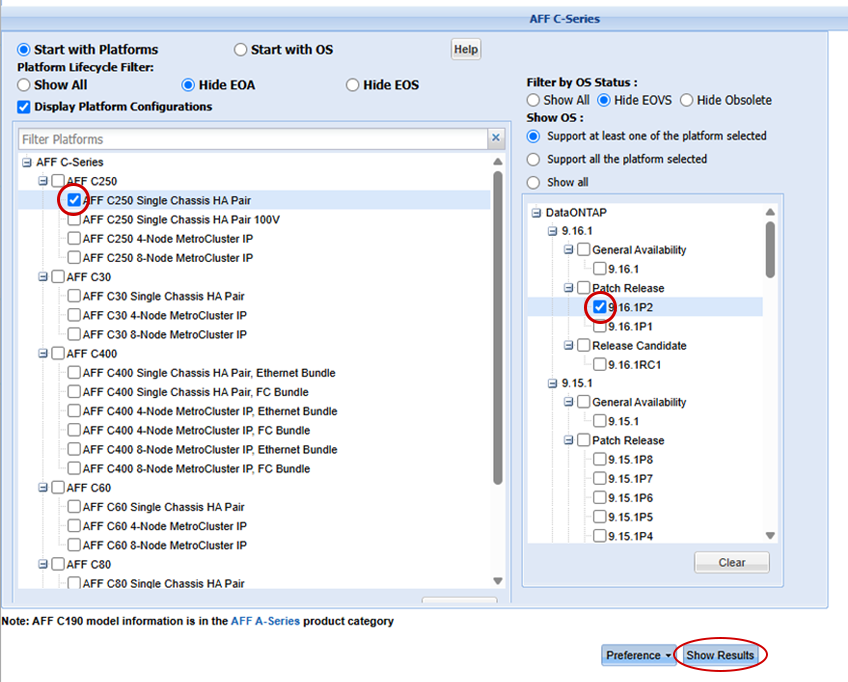The width and height of the screenshot is (848, 682).
Task: Collapse 9.15.1 General Availability group
Action: tap(568, 402)
